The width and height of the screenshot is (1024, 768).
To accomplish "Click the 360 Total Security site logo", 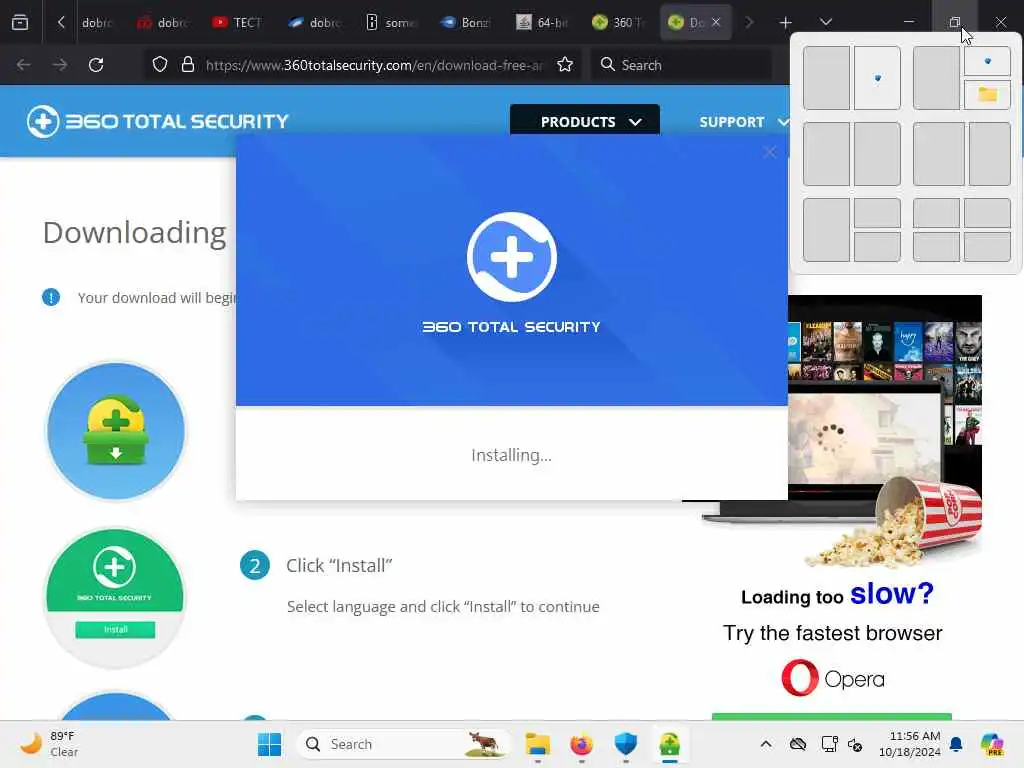I will coord(157,121).
